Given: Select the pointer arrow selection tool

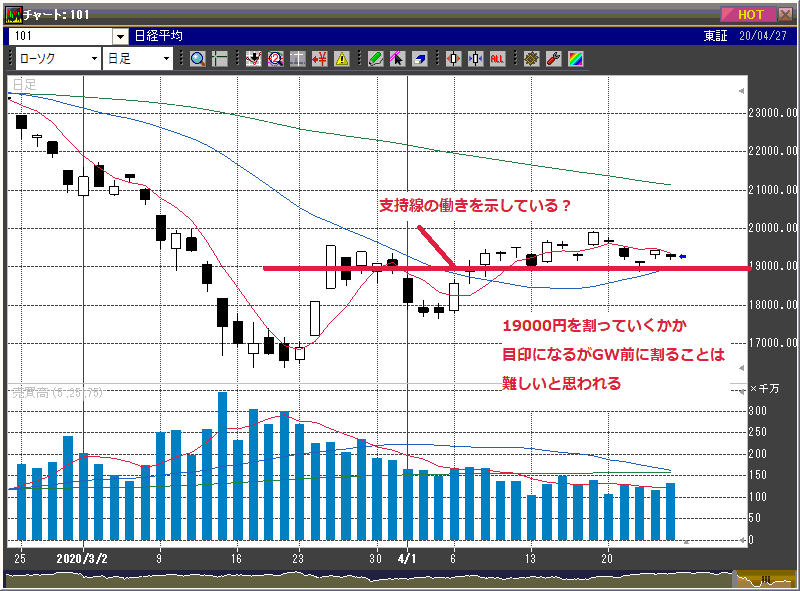Looking at the screenshot, I should [x=397, y=59].
